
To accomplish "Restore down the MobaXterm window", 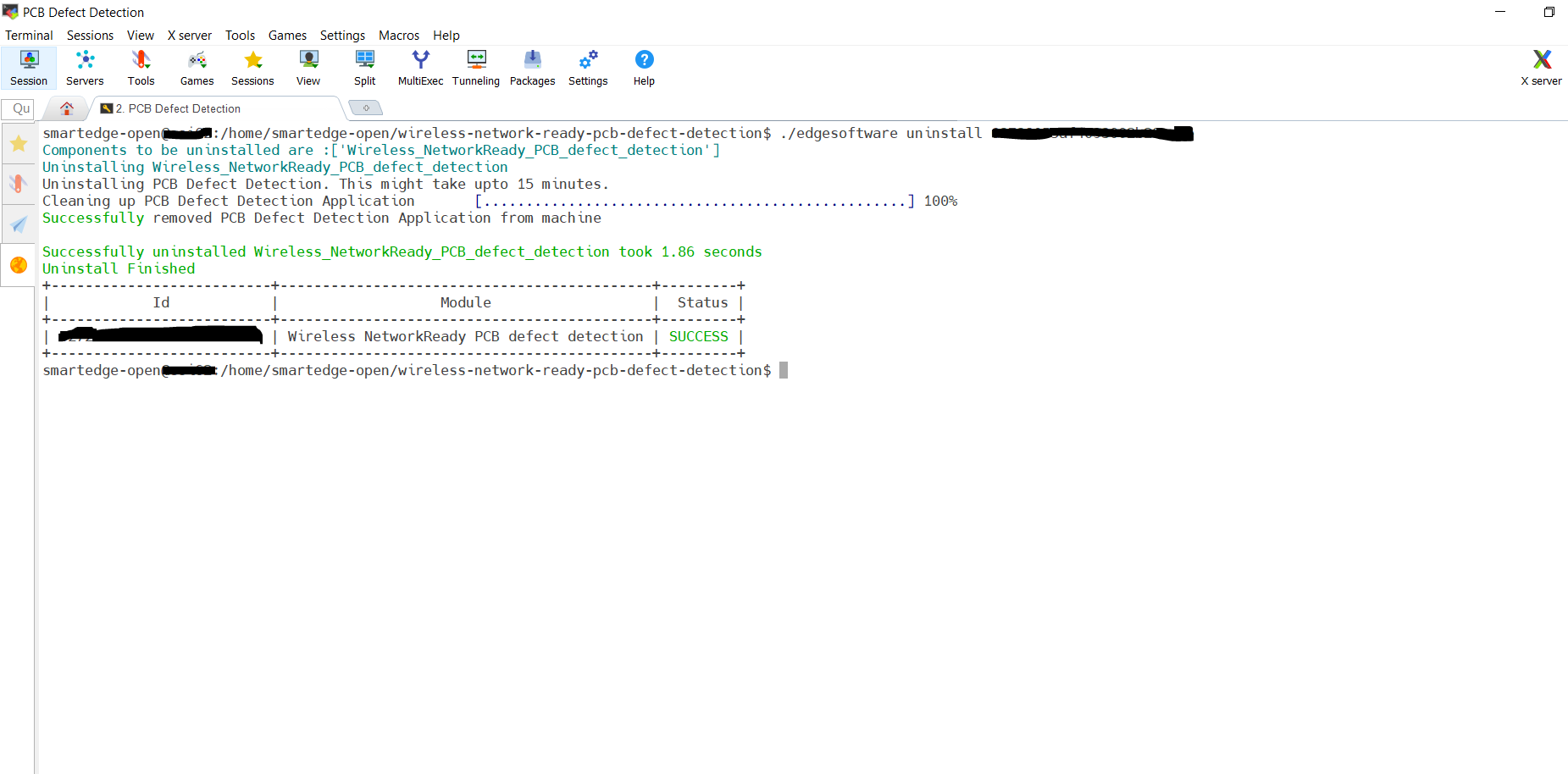I will click(1549, 12).
